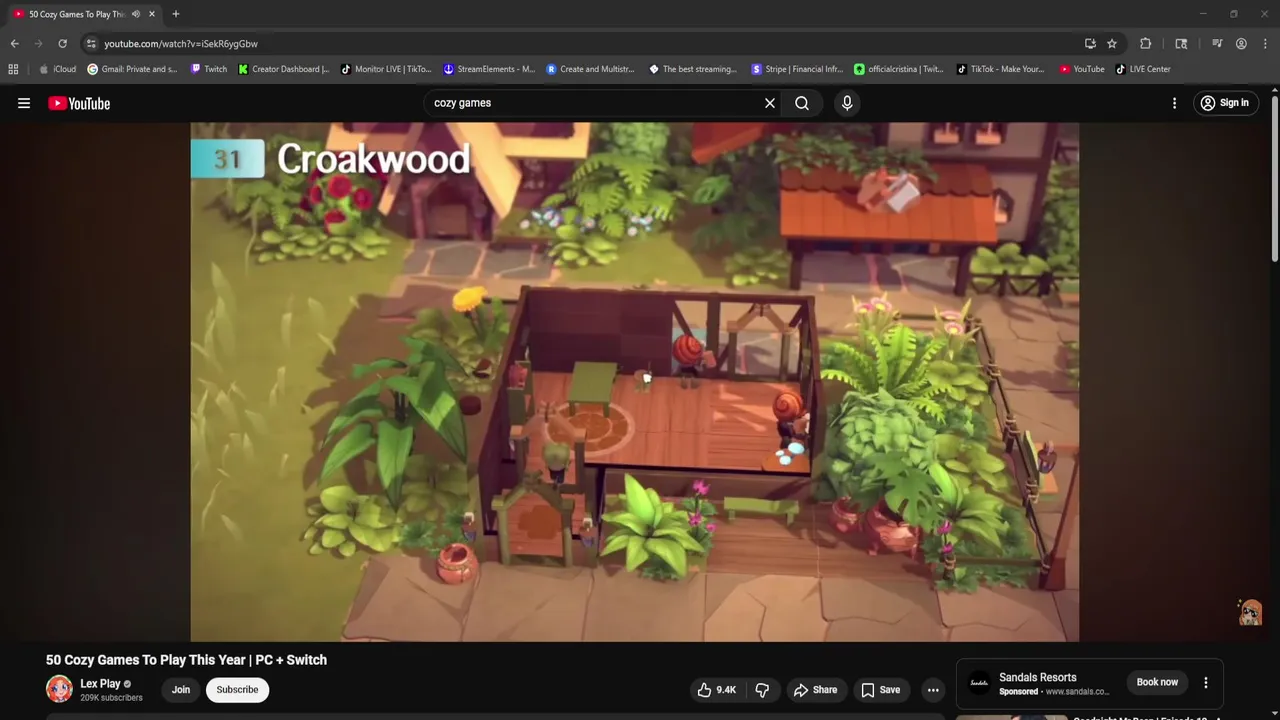Open the Share dialog for the video
This screenshot has height=720, width=1280.
tap(815, 690)
